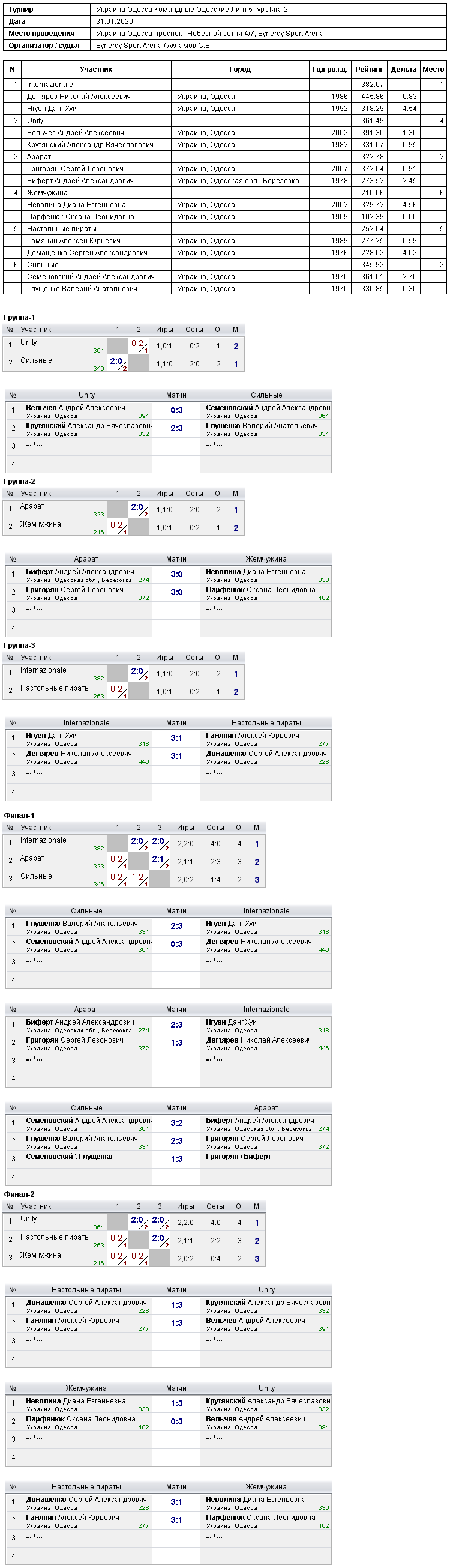Select Григорян Сергей Левонович in Группа-2 match table

(x=74, y=590)
